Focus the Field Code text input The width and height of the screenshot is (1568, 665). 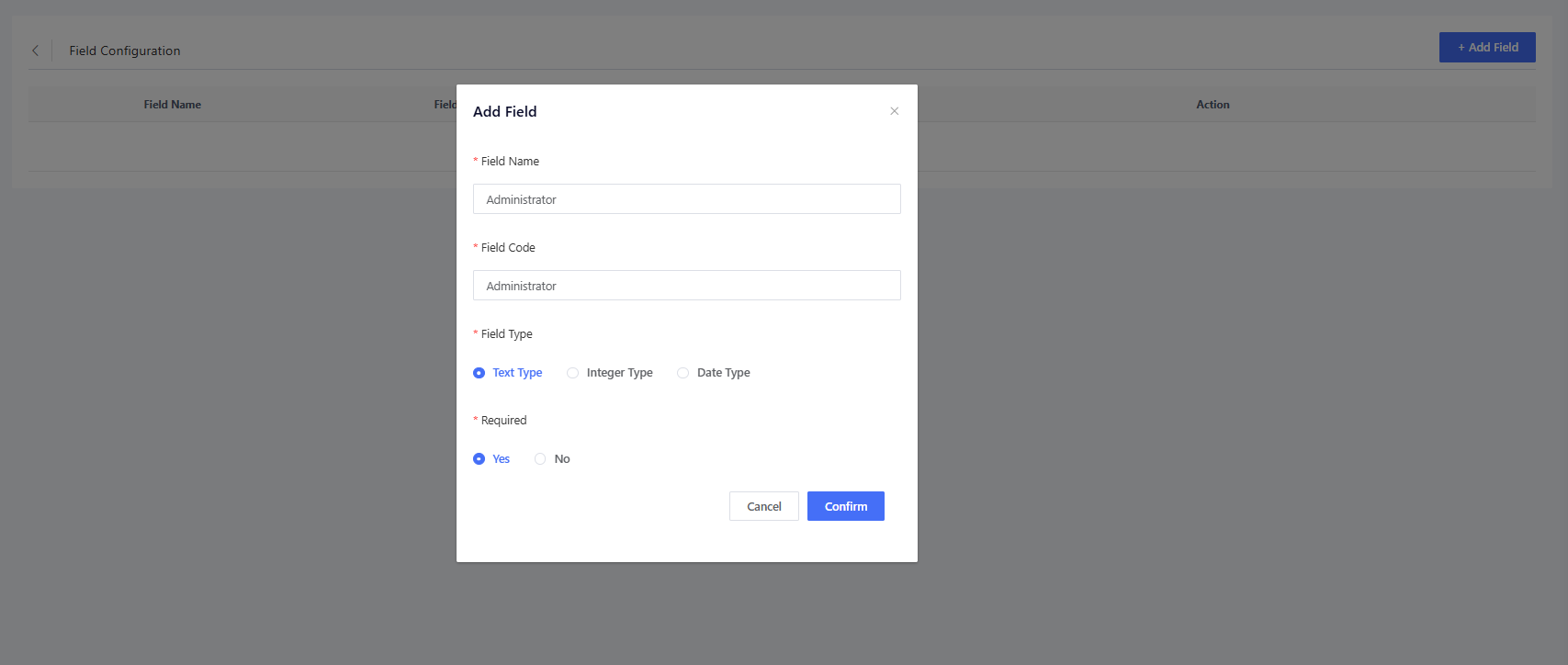(x=686, y=286)
